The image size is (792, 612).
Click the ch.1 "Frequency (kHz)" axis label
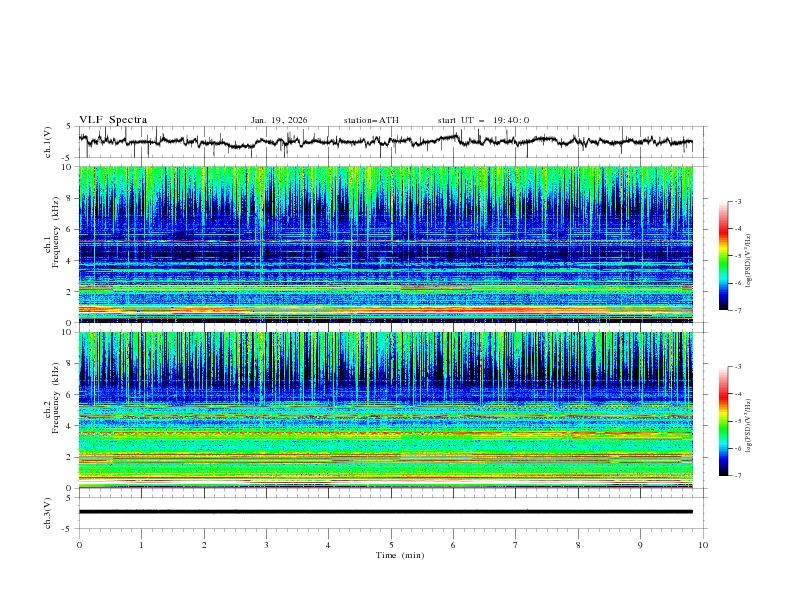pyautogui.click(x=56, y=232)
